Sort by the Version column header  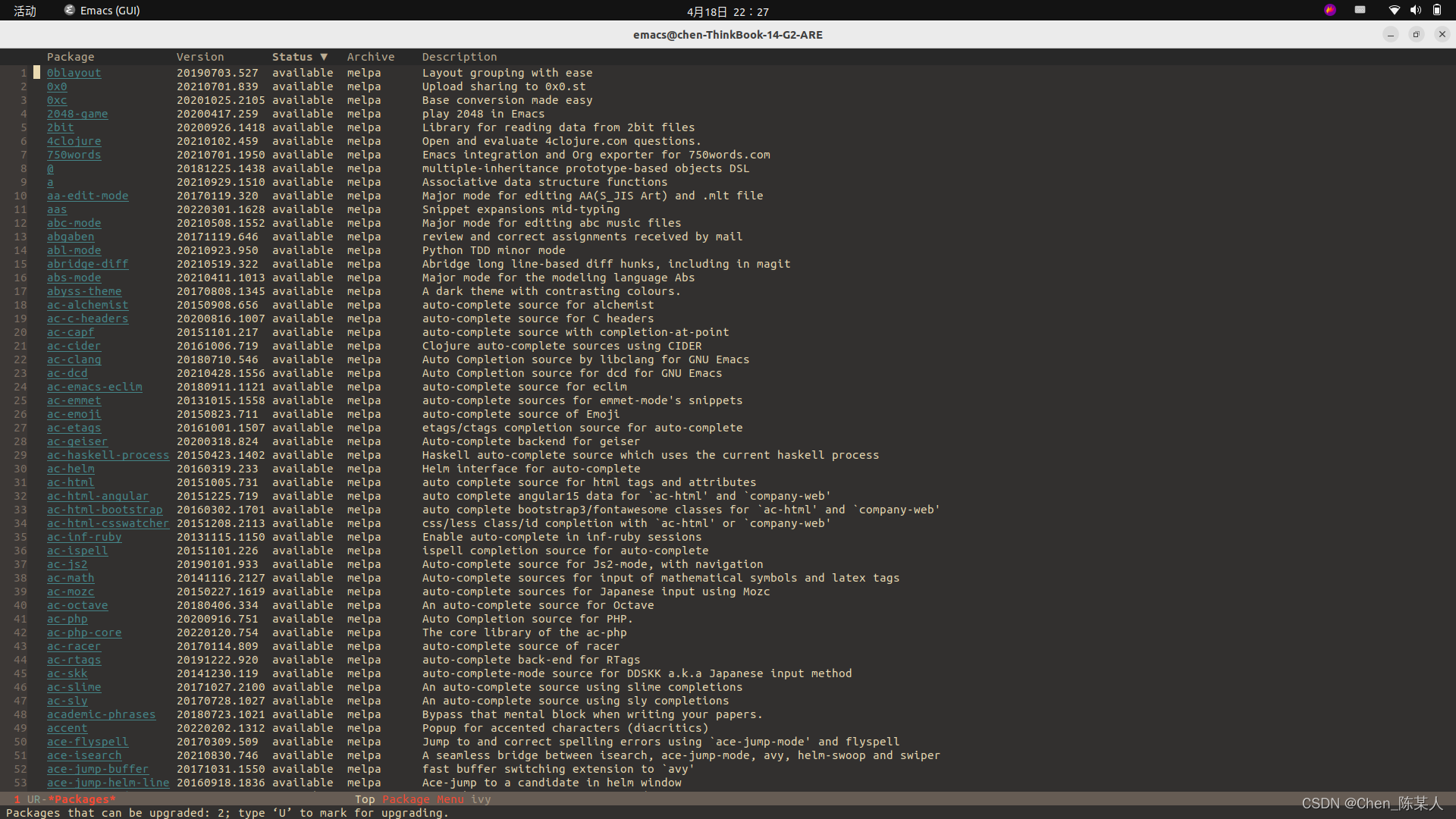click(200, 57)
